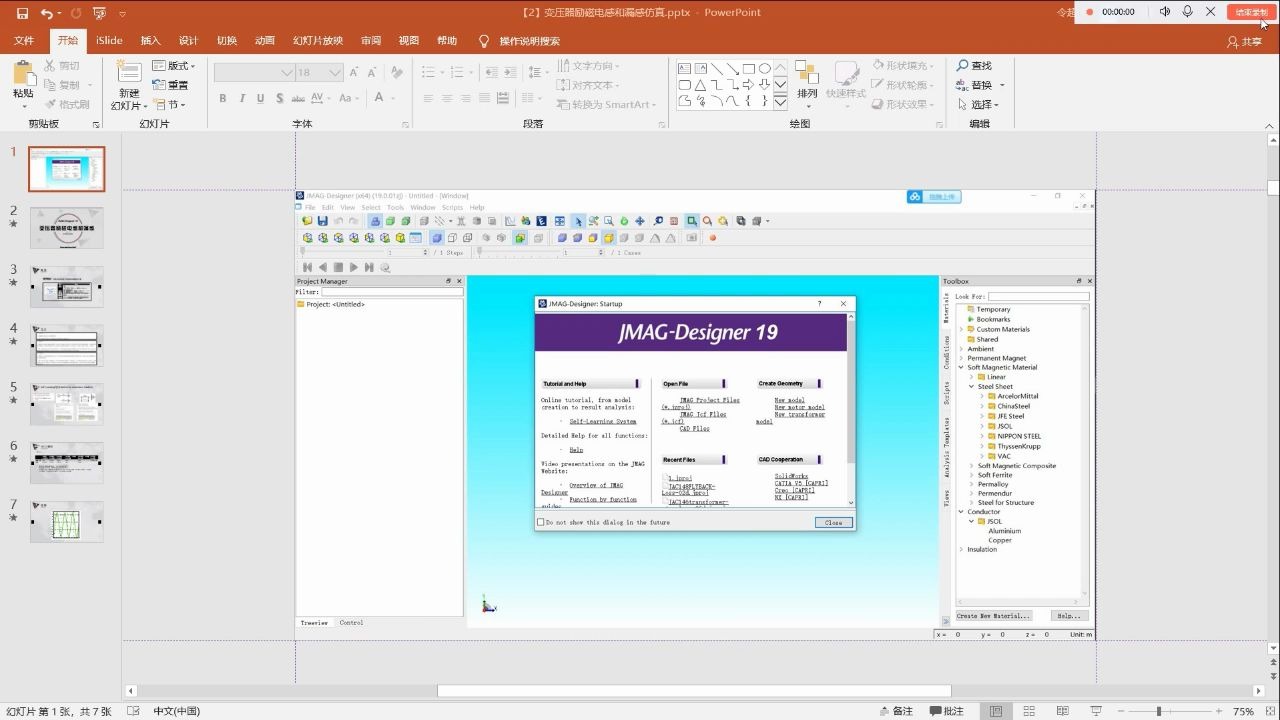This screenshot has height=720, width=1280.
Task: Click the Share (共享) button
Action: (1245, 42)
